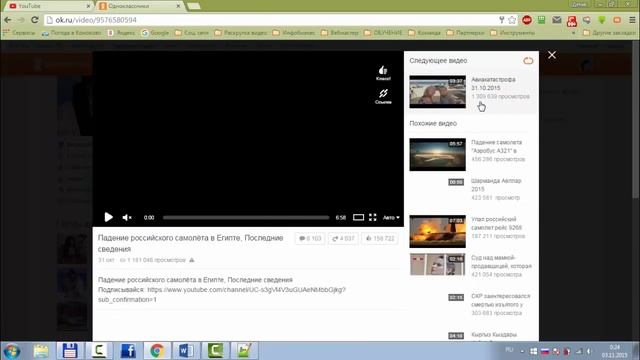The image size is (640, 360).
Task: Bookmark this page with the star icon
Action: [x=512, y=20]
